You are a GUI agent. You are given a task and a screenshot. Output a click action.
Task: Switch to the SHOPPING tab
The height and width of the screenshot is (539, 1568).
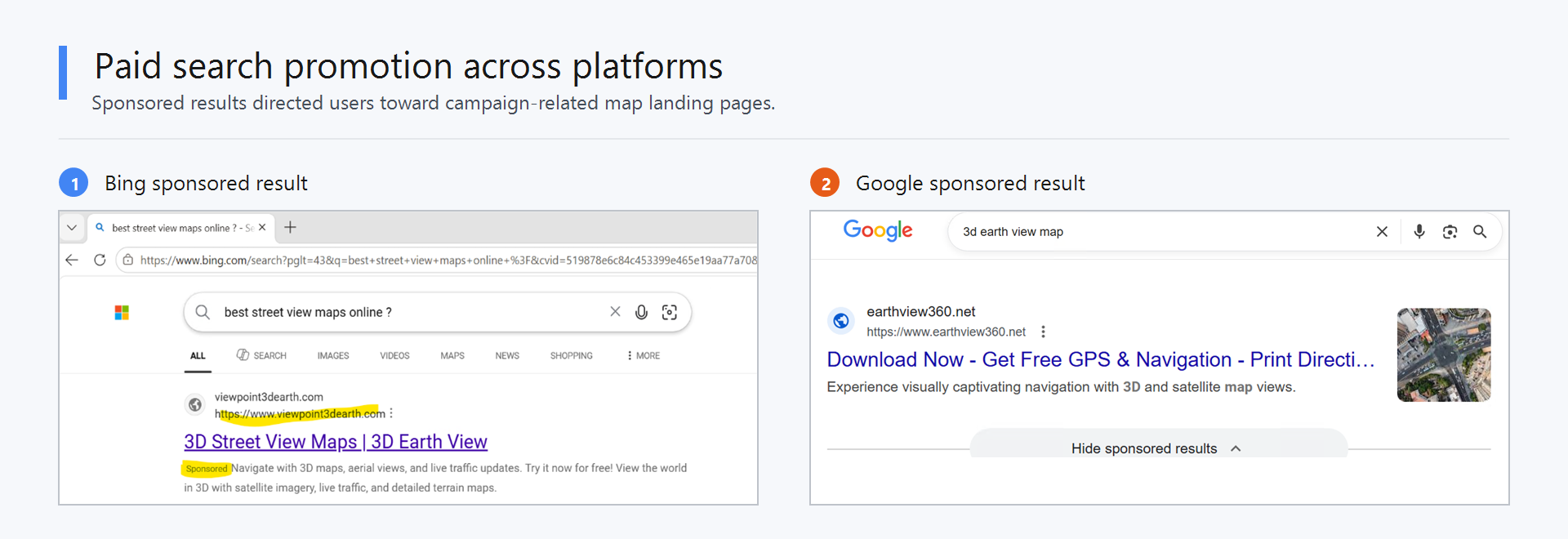coord(572,356)
